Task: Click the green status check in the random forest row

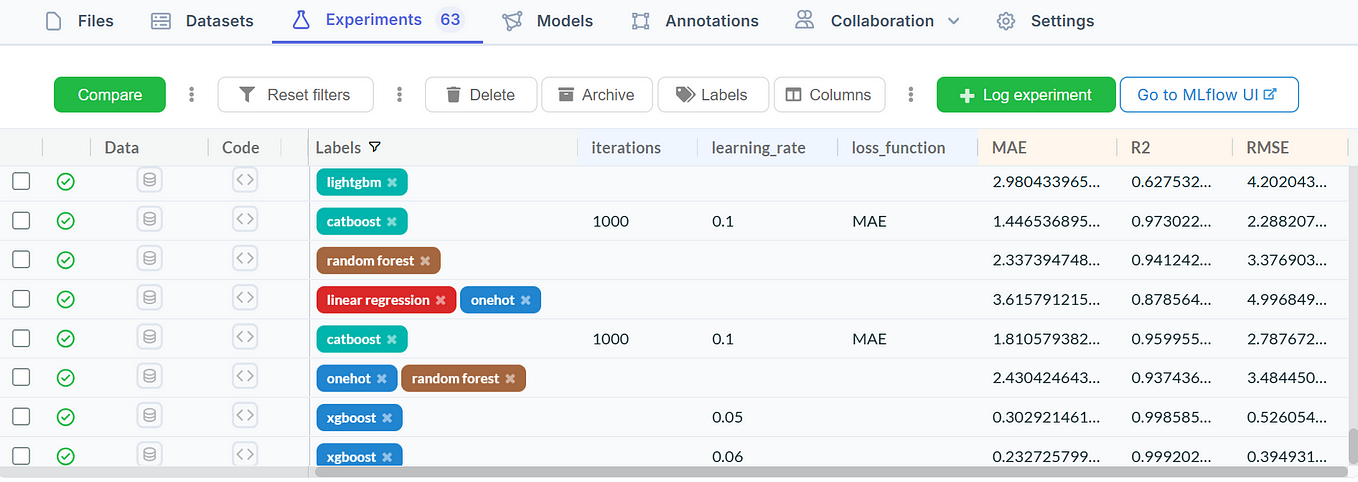Action: coord(65,260)
